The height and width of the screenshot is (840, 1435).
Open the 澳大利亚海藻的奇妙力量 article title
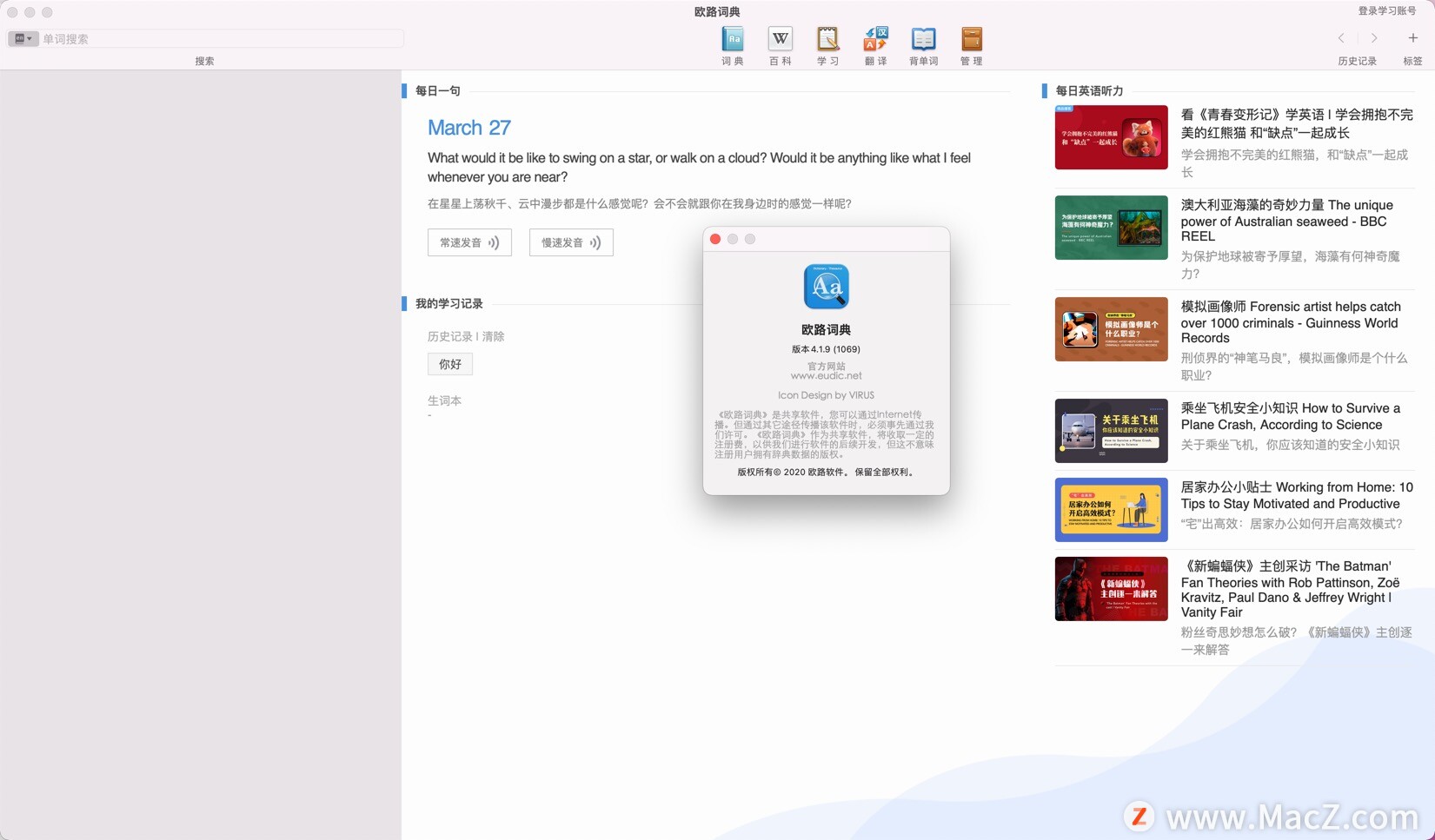[x=1287, y=221]
